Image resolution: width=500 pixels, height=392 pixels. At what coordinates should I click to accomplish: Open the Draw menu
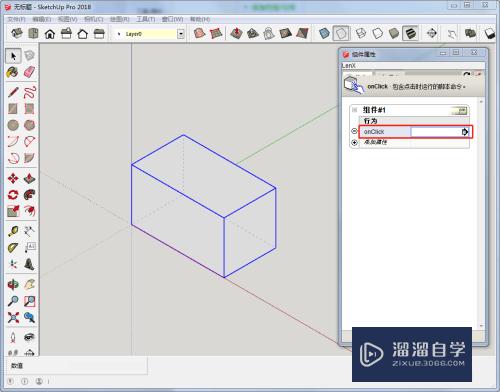(119, 19)
